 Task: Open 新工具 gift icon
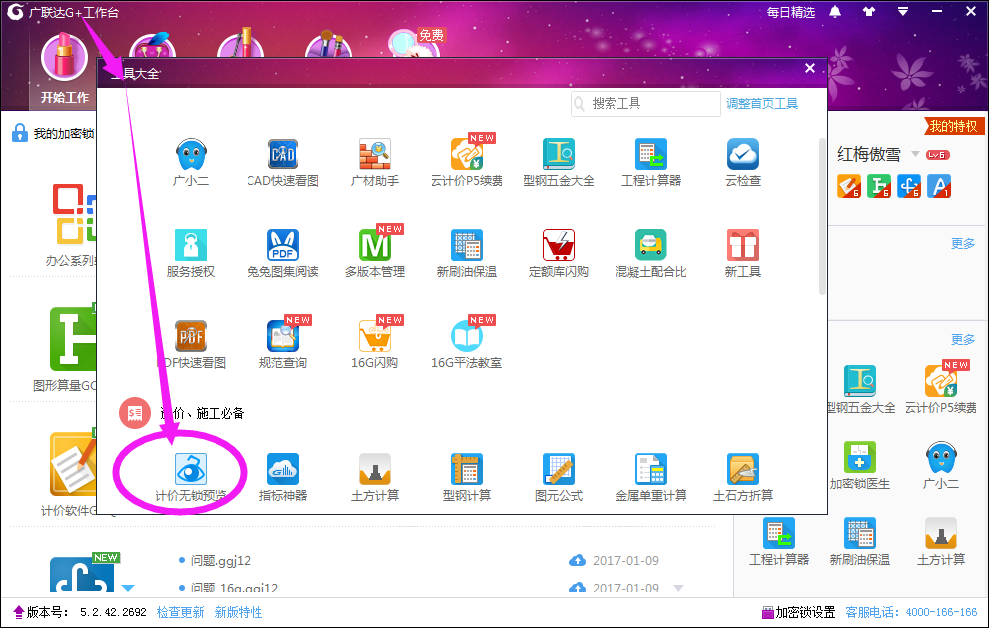point(743,253)
